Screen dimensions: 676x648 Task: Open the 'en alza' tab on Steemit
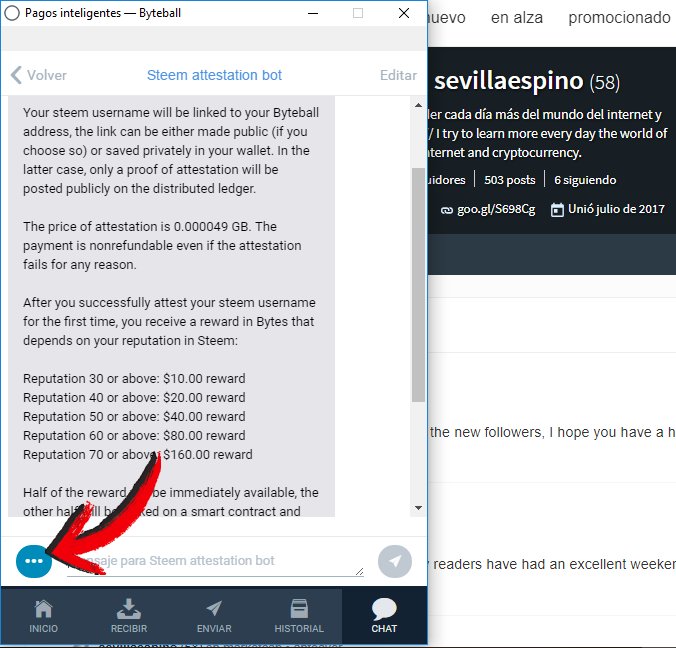(516, 18)
